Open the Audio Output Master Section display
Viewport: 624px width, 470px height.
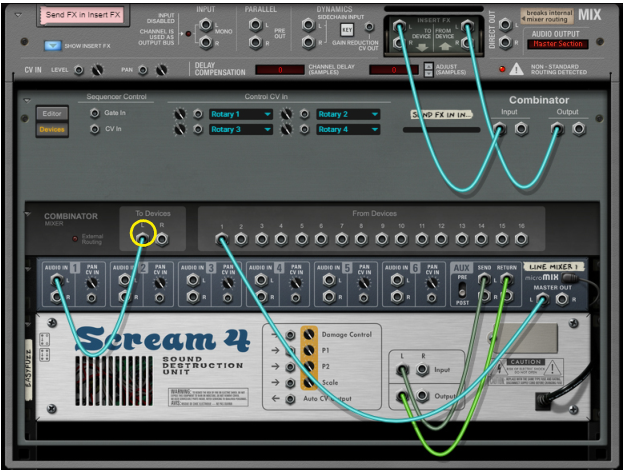(558, 44)
